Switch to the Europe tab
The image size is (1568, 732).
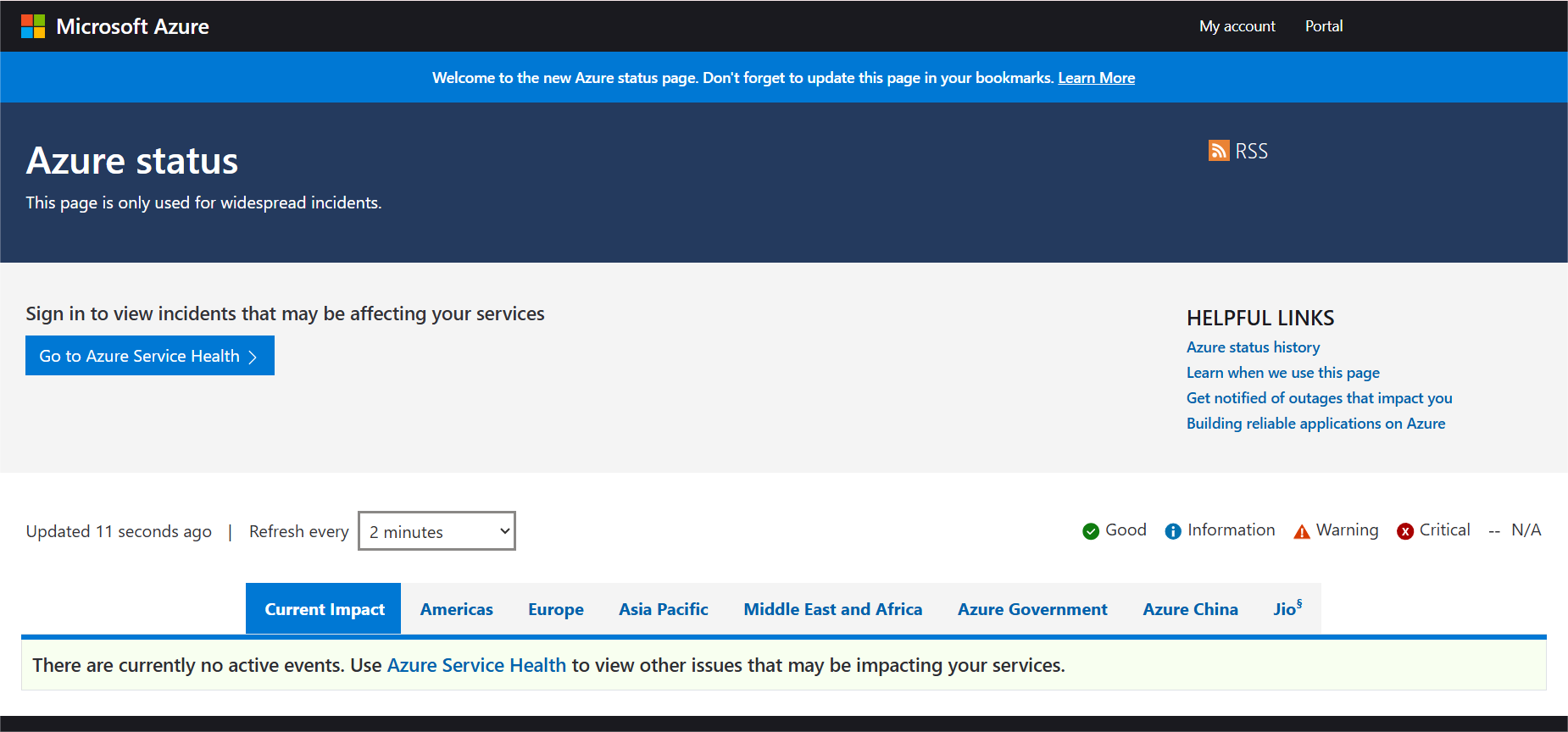(555, 609)
